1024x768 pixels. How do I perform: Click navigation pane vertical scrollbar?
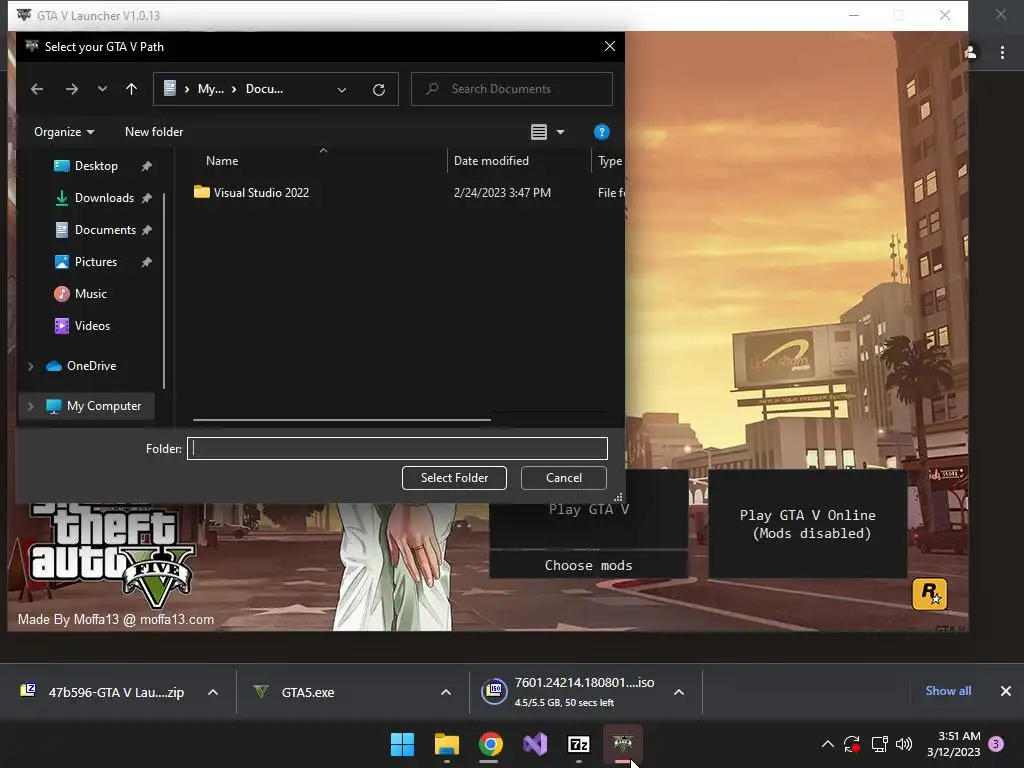pyautogui.click(x=164, y=291)
